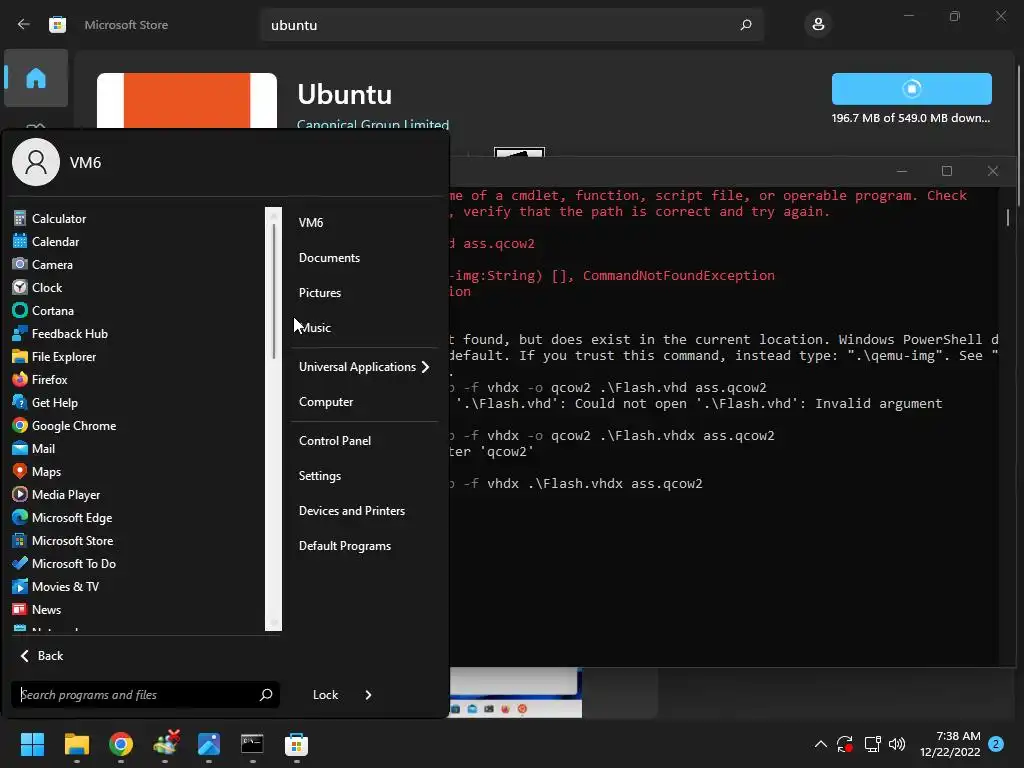Click the Microsoft Store home sidebar icon

pos(36,78)
